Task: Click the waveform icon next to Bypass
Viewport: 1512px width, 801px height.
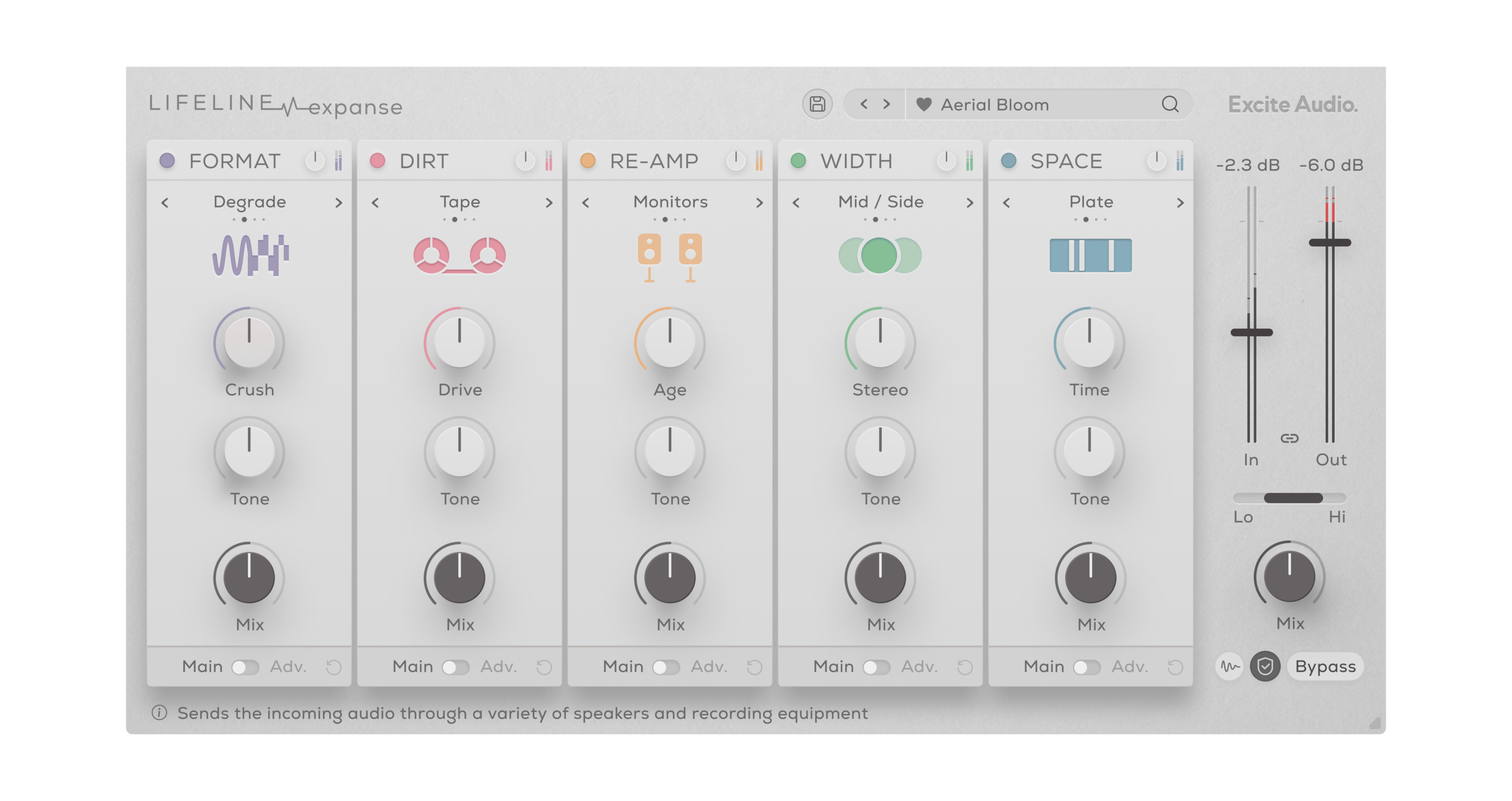Action: [x=1229, y=667]
